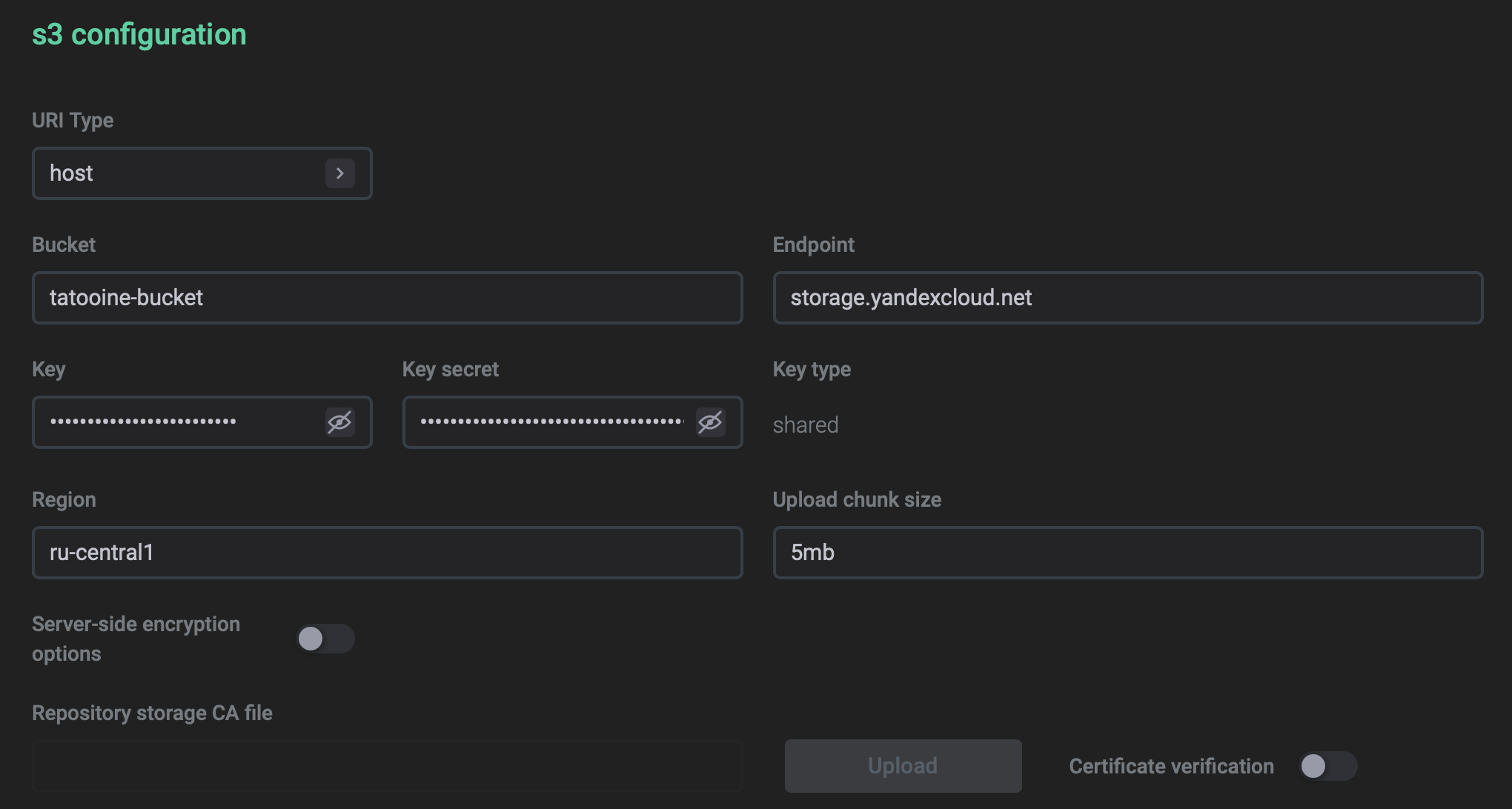The width and height of the screenshot is (1512, 809).
Task: Reveal the Key value with eye icon
Action: pyautogui.click(x=340, y=422)
